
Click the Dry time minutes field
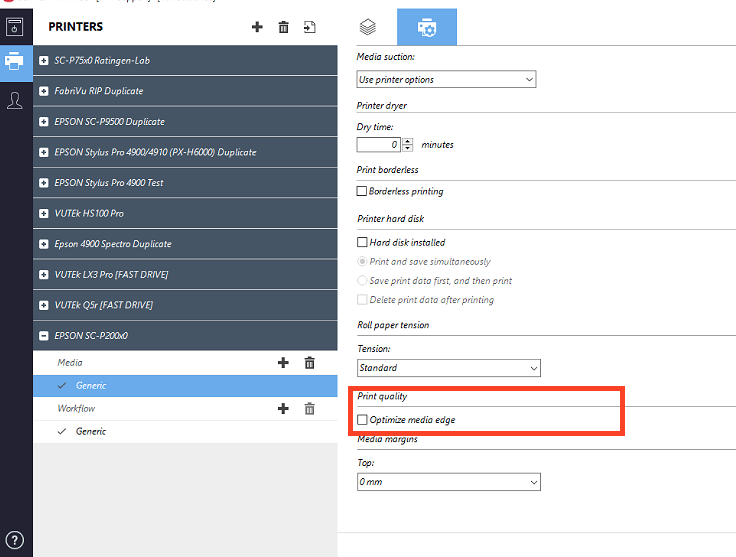tap(379, 145)
